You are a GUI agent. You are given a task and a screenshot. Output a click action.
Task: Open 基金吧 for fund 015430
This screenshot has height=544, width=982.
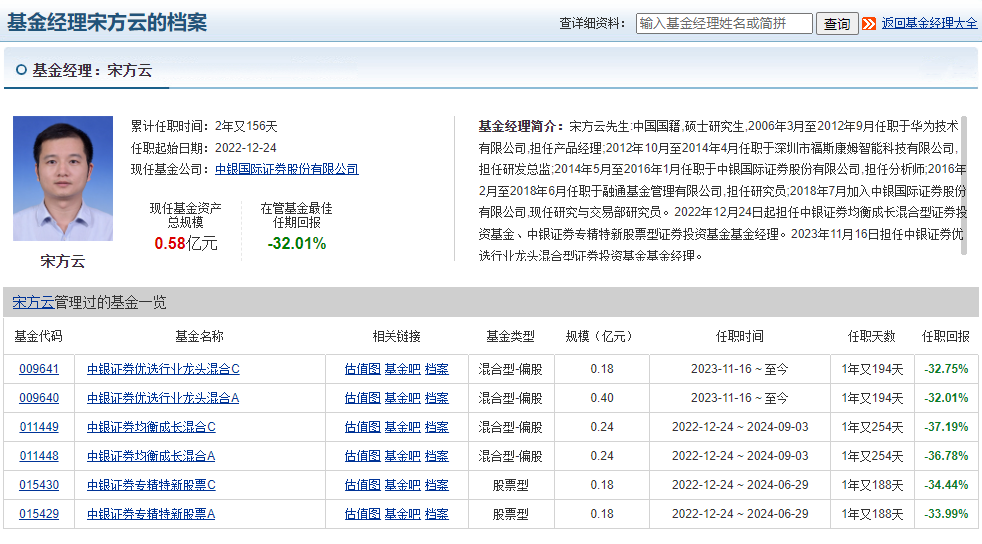402,485
